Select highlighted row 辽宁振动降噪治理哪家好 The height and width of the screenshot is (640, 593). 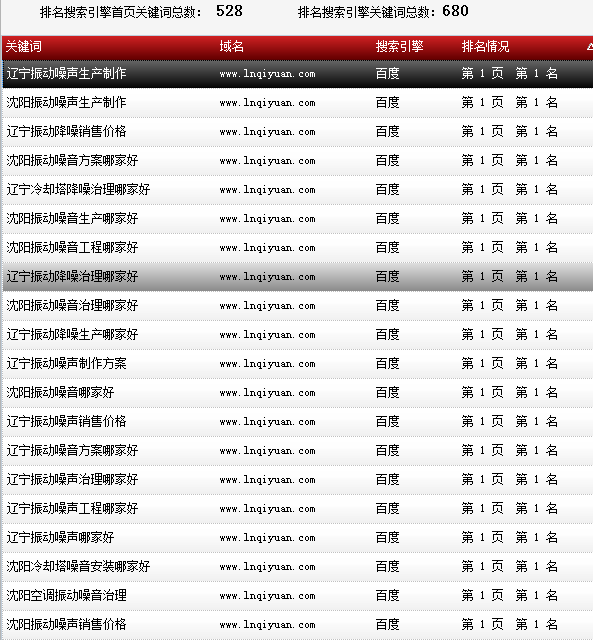298,276
